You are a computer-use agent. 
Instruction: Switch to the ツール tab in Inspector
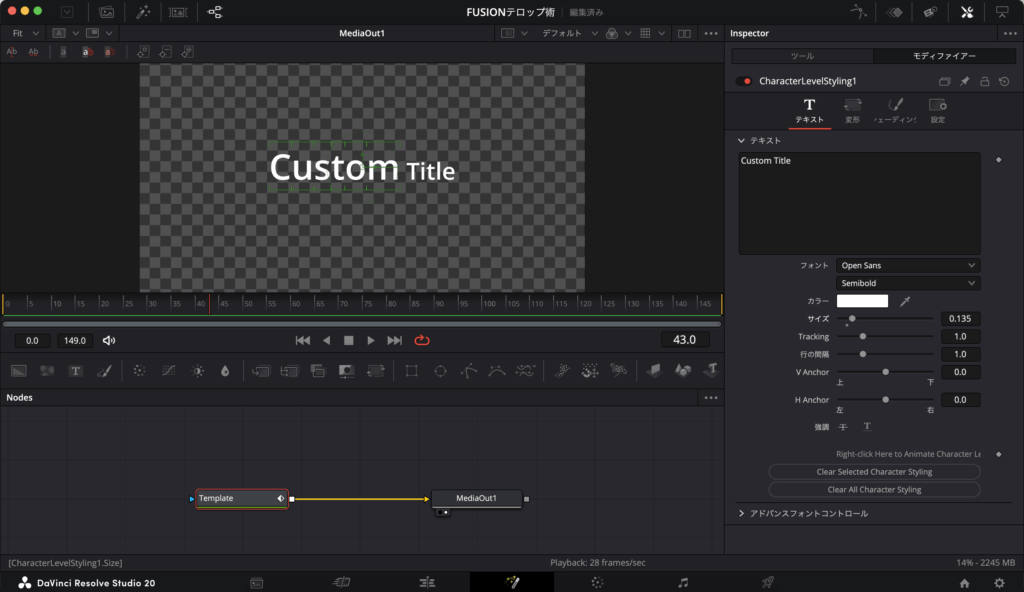[x=801, y=56]
